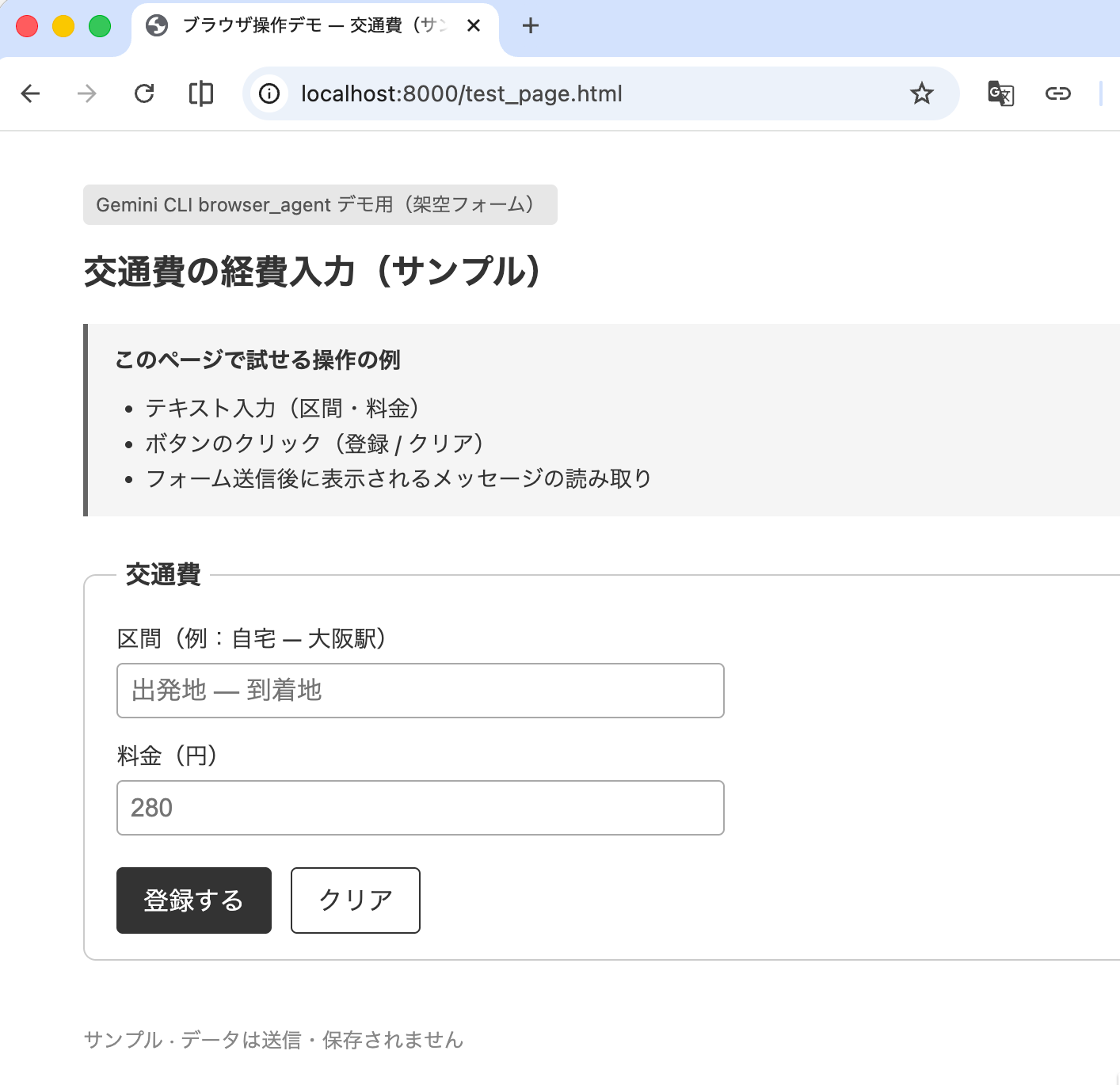Viewport: 1120px width, 1085px height.
Task: Click the forward navigation arrow
Action: click(87, 93)
